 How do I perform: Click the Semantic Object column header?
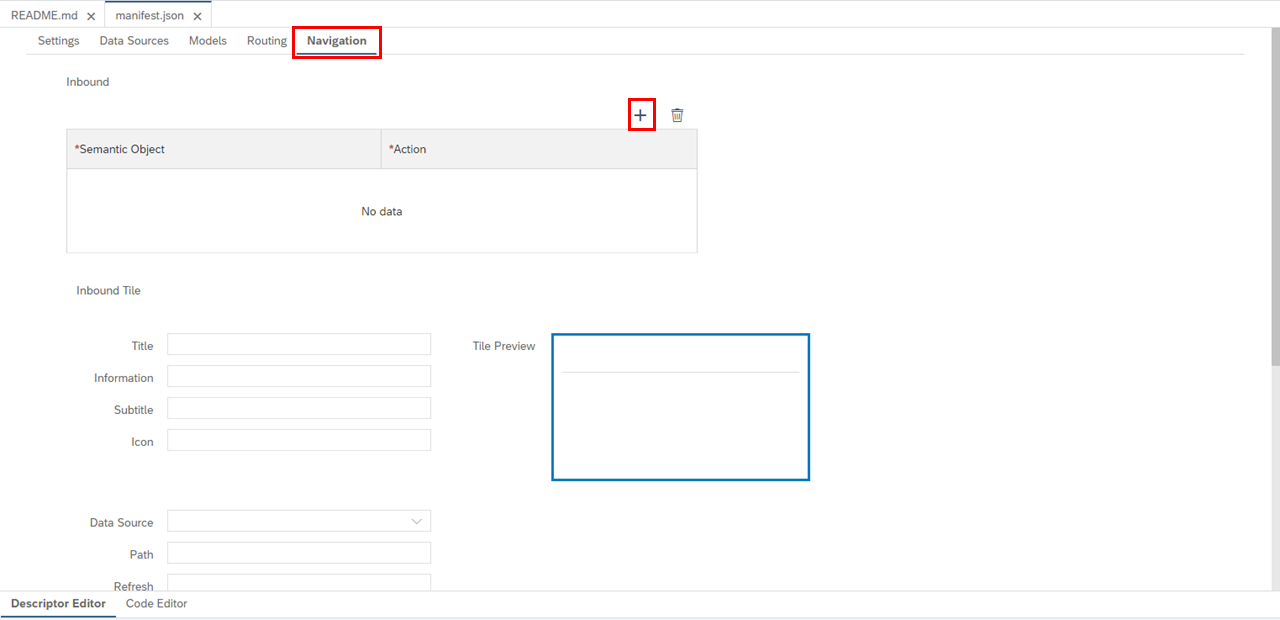coord(224,149)
